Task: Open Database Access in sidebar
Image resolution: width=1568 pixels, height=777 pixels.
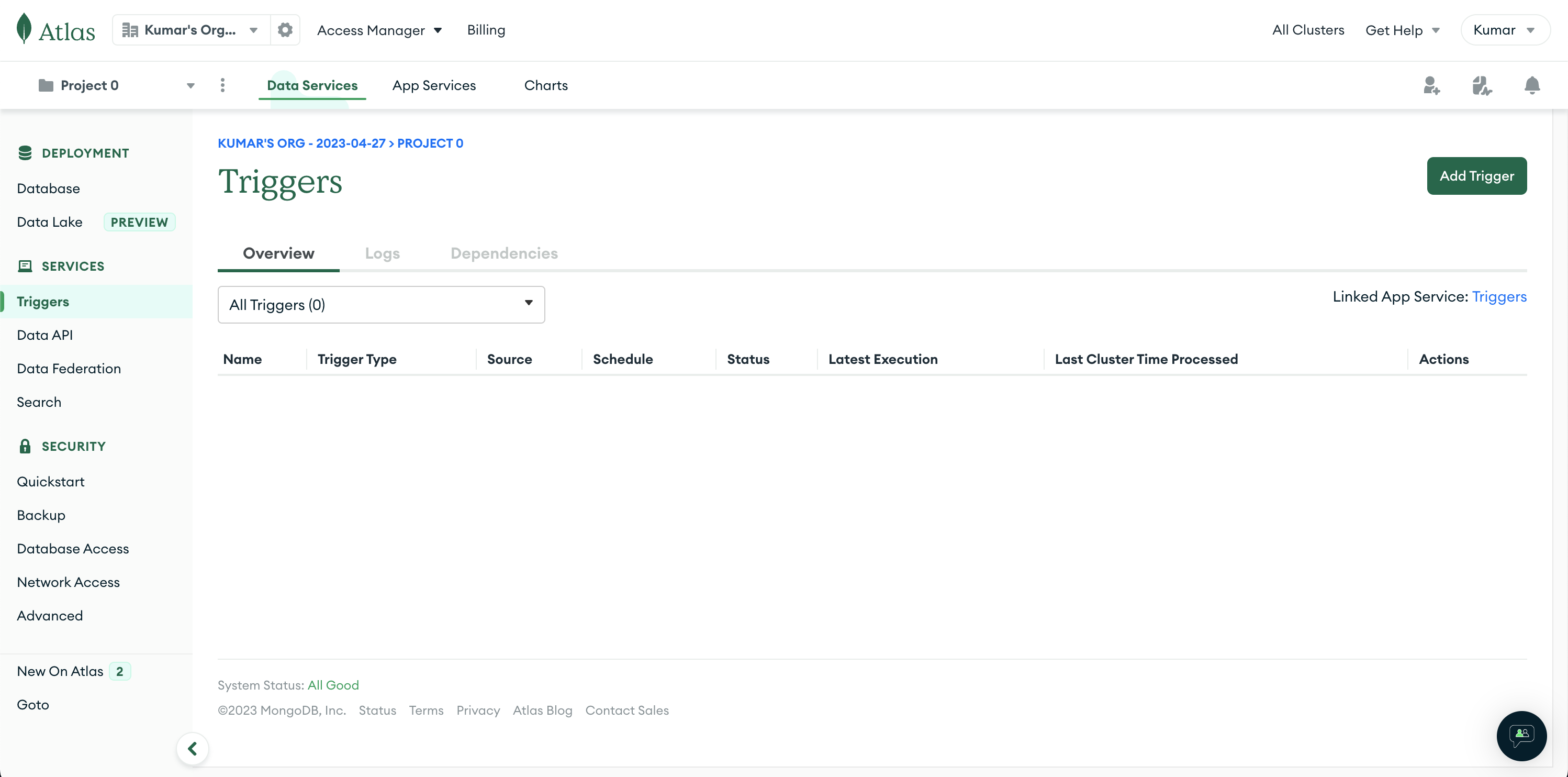Action: coord(73,549)
